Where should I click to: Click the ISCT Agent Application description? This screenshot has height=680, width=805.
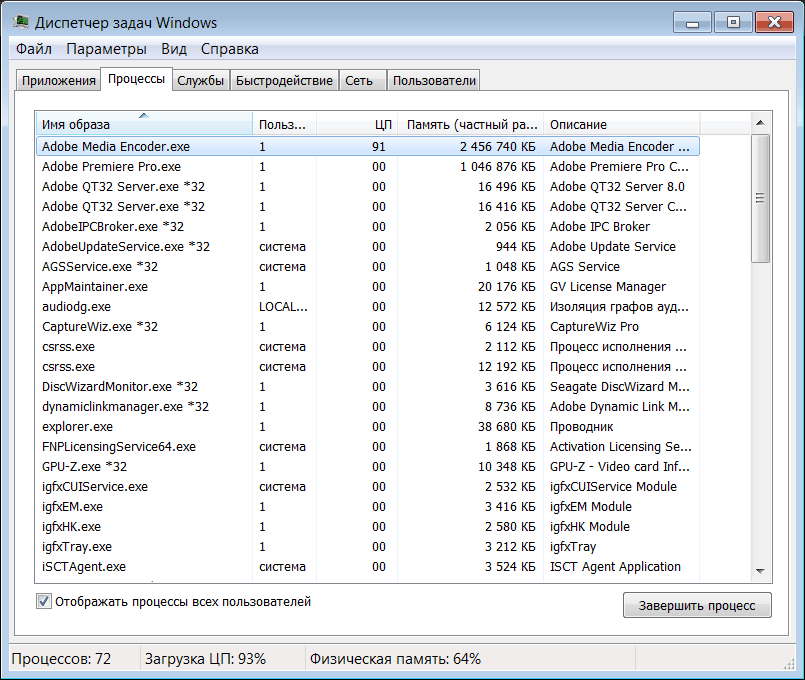[616, 567]
